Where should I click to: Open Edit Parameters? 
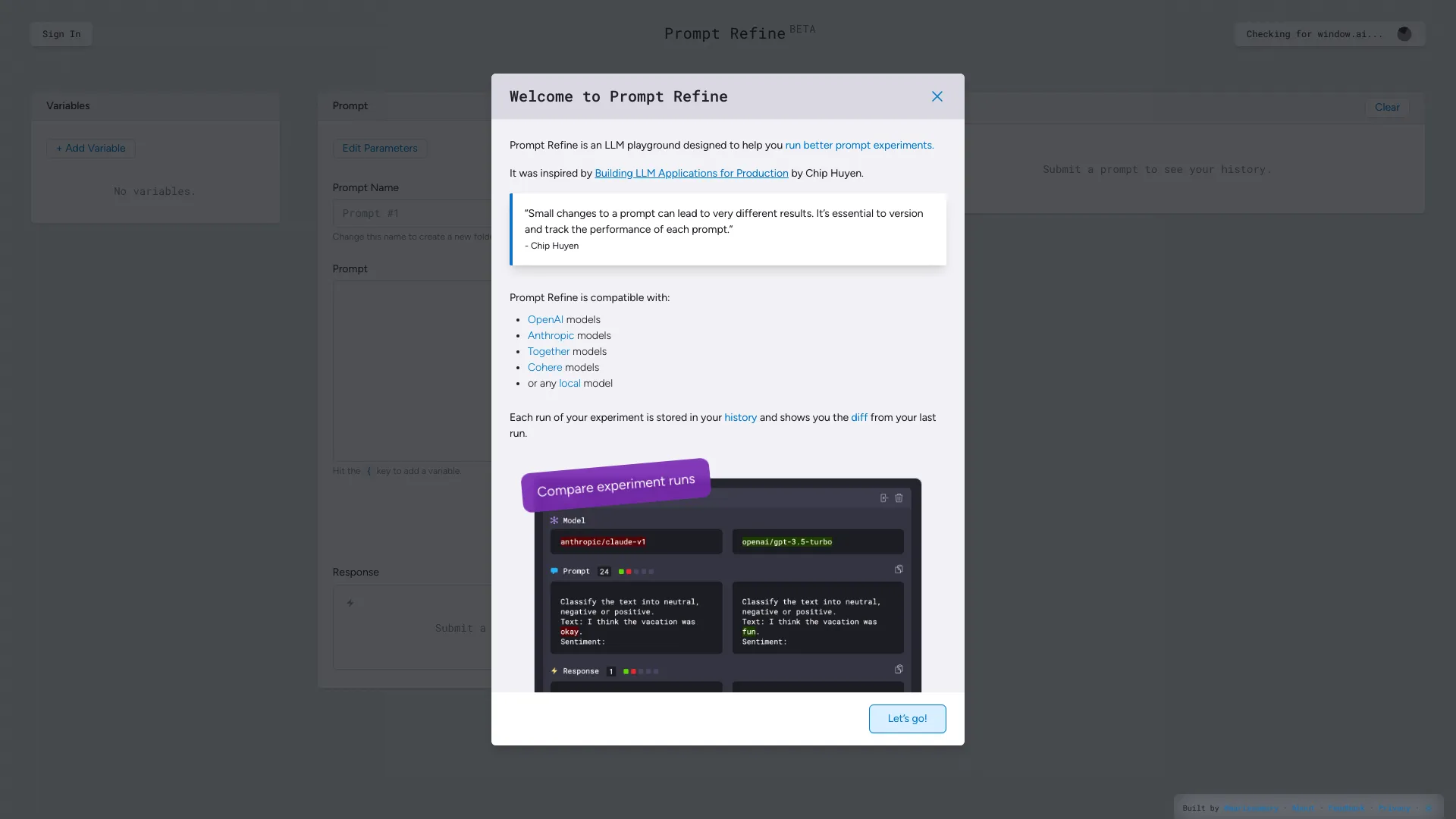click(380, 148)
